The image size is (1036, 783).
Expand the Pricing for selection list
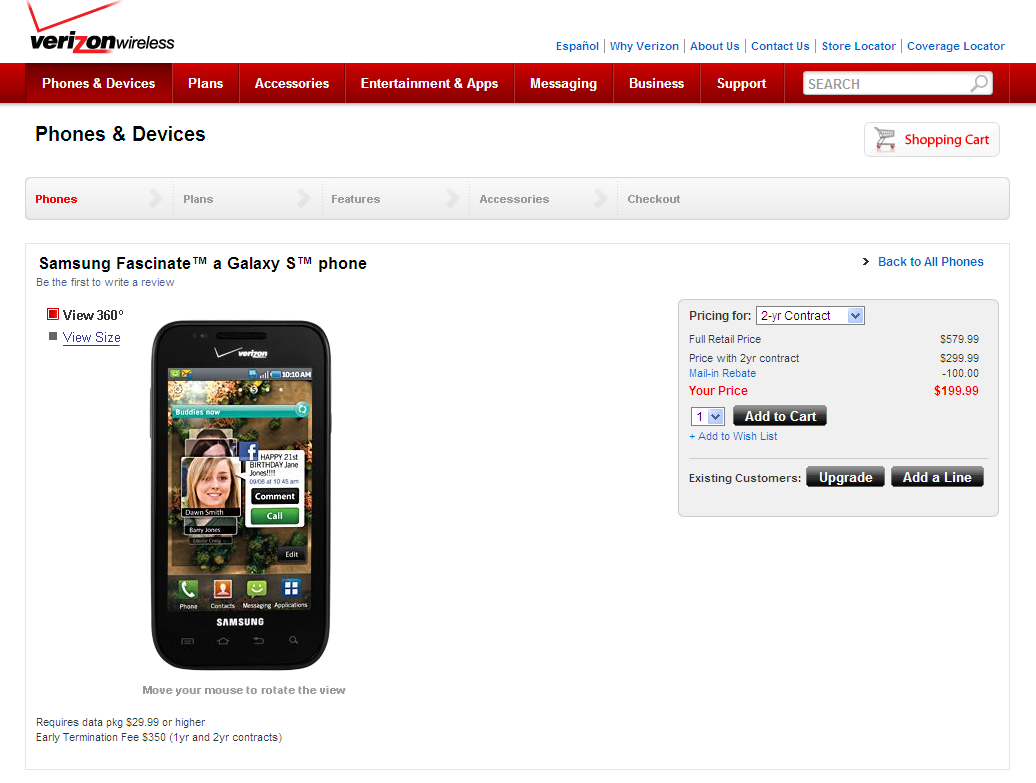810,315
